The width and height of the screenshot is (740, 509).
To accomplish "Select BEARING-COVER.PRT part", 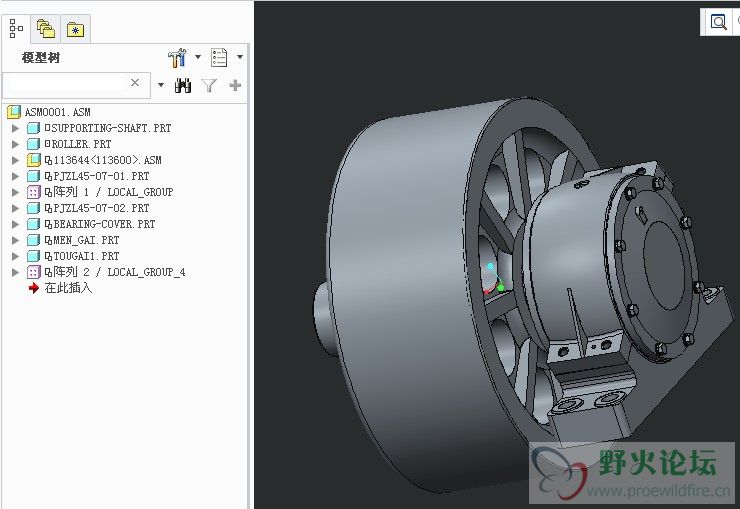I will pyautogui.click(x=100, y=224).
